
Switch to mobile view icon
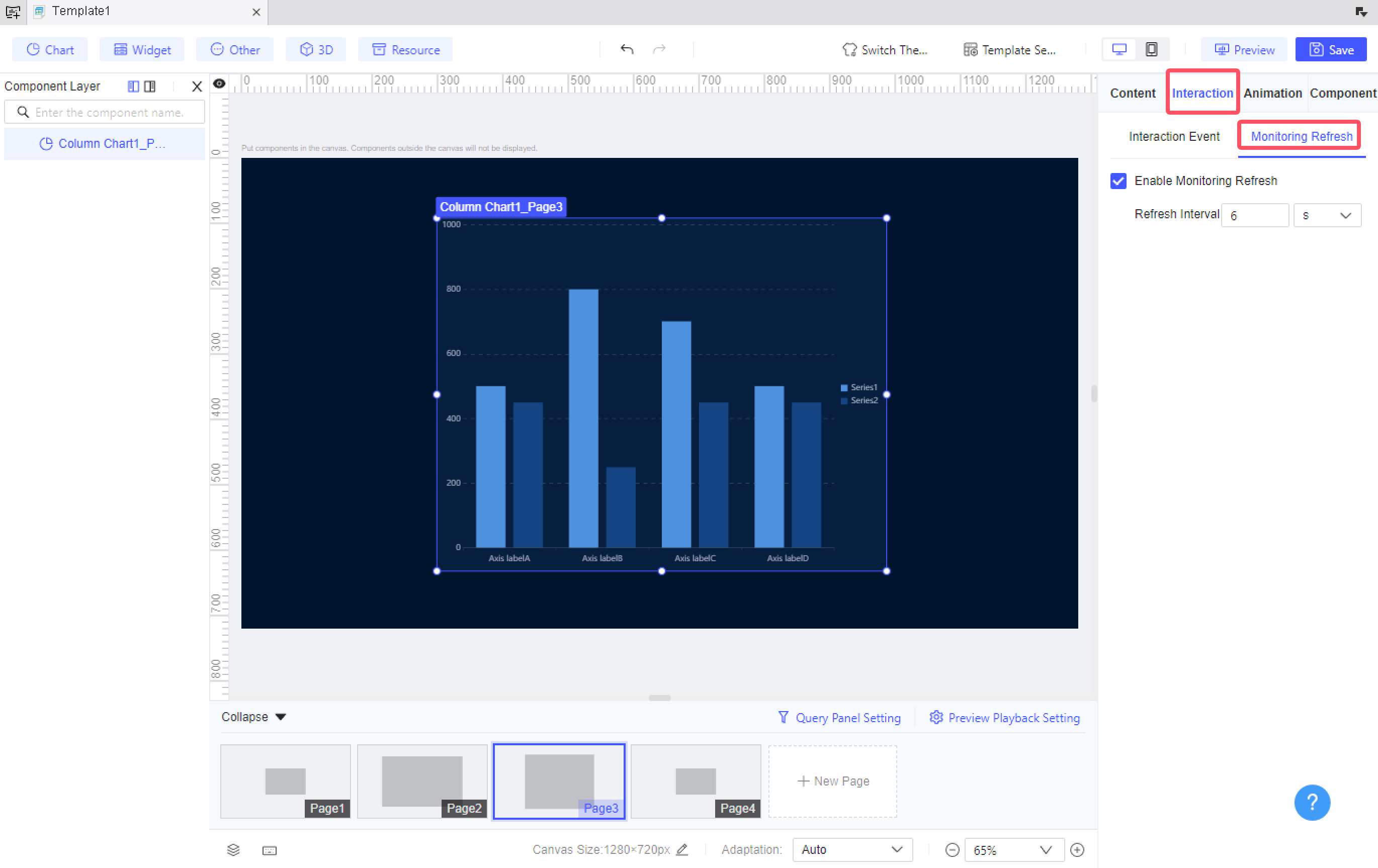[x=1151, y=50]
